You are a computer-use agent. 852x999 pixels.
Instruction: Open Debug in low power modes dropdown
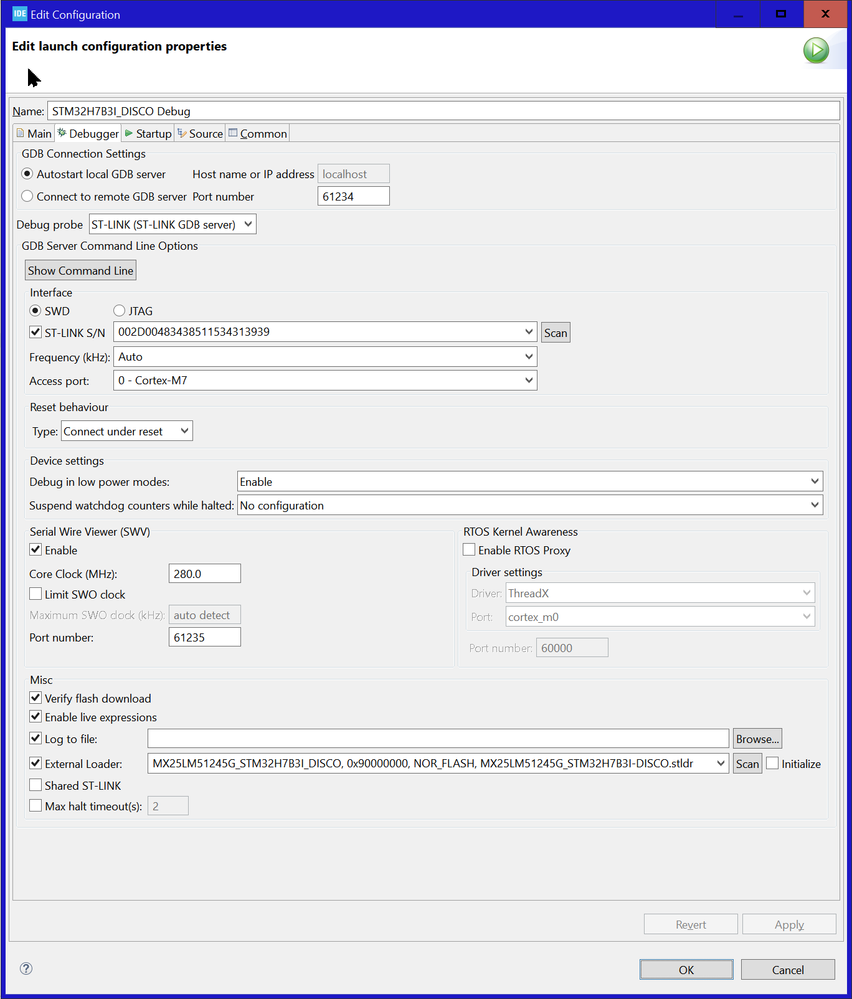(530, 482)
